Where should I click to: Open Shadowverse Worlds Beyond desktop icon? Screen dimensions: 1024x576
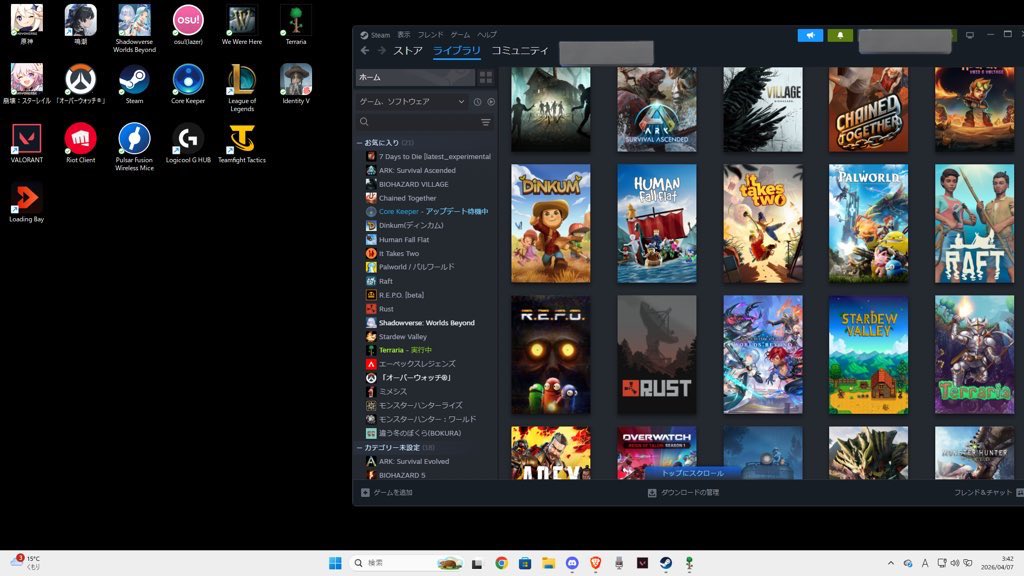click(135, 28)
